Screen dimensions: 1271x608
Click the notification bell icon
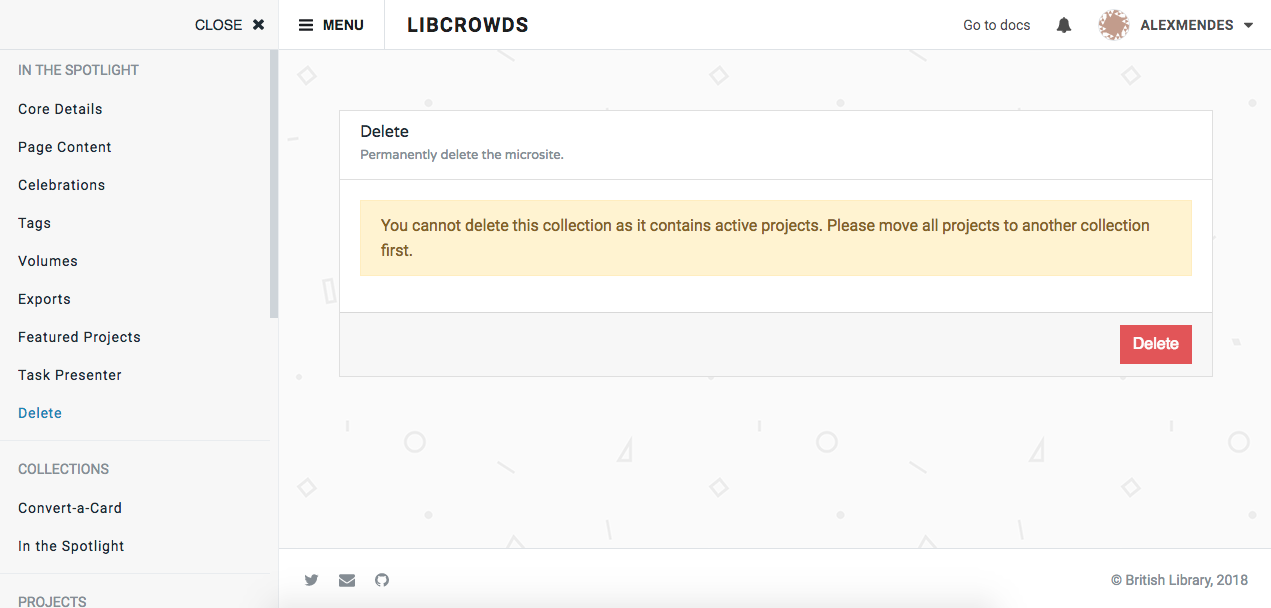(1063, 24)
